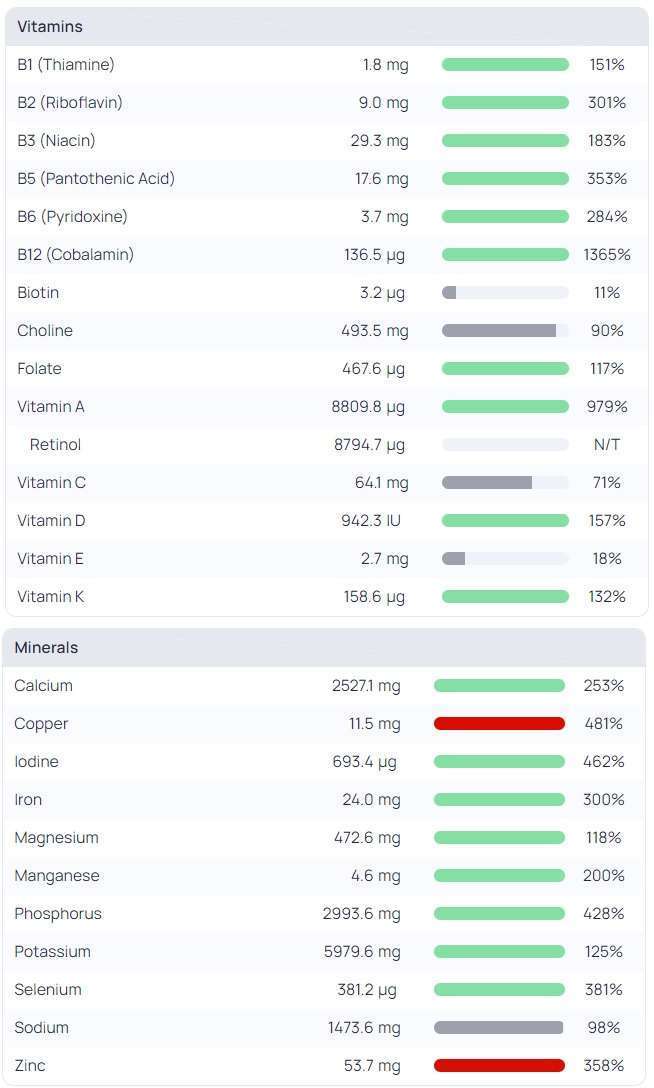Image resolution: width=654 pixels, height=1088 pixels.
Task: Select the B5 (Pantothenic Acid) label
Action: click(96, 179)
